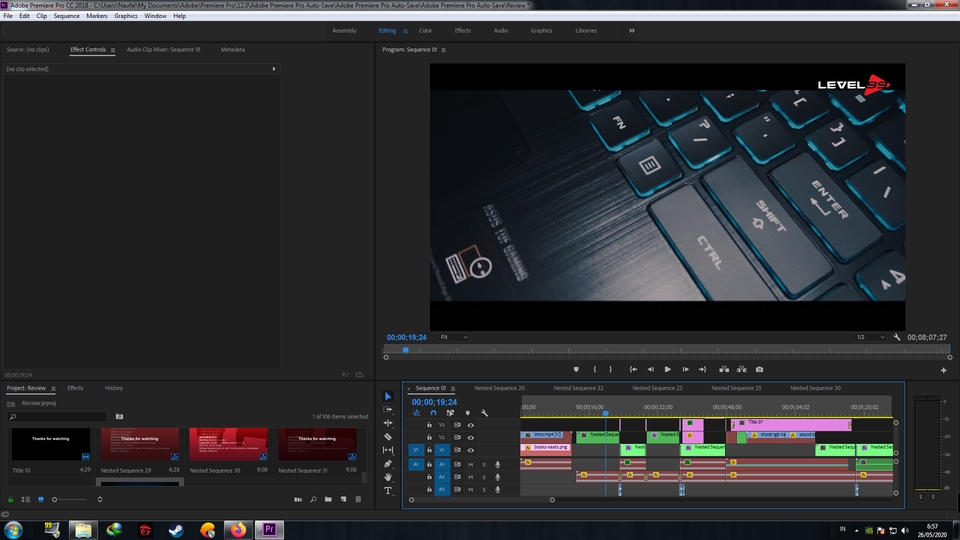Play the sequence in Program monitor
The height and width of the screenshot is (540, 960).
[667, 369]
